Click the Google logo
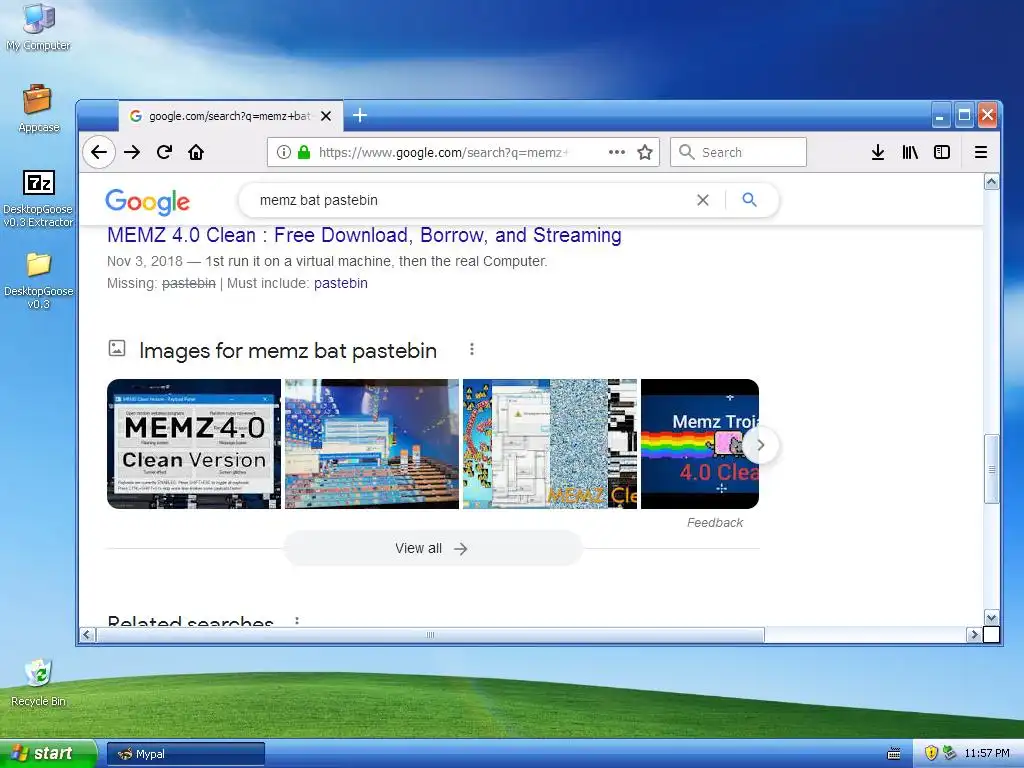This screenshot has width=1024, height=768. pyautogui.click(x=148, y=201)
